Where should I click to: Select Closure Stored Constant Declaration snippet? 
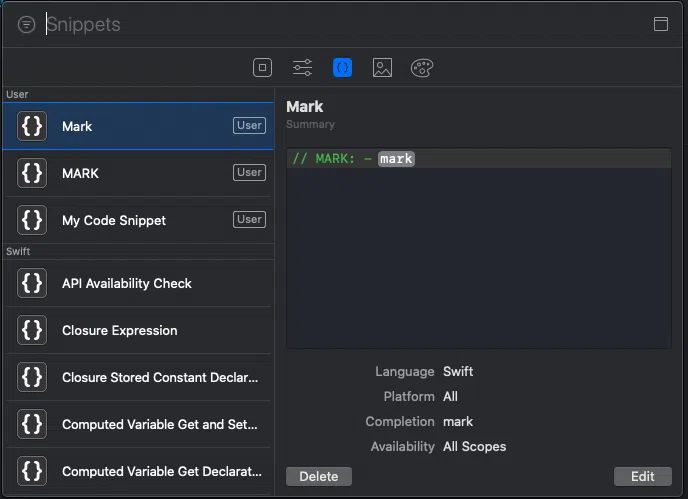pyautogui.click(x=138, y=377)
